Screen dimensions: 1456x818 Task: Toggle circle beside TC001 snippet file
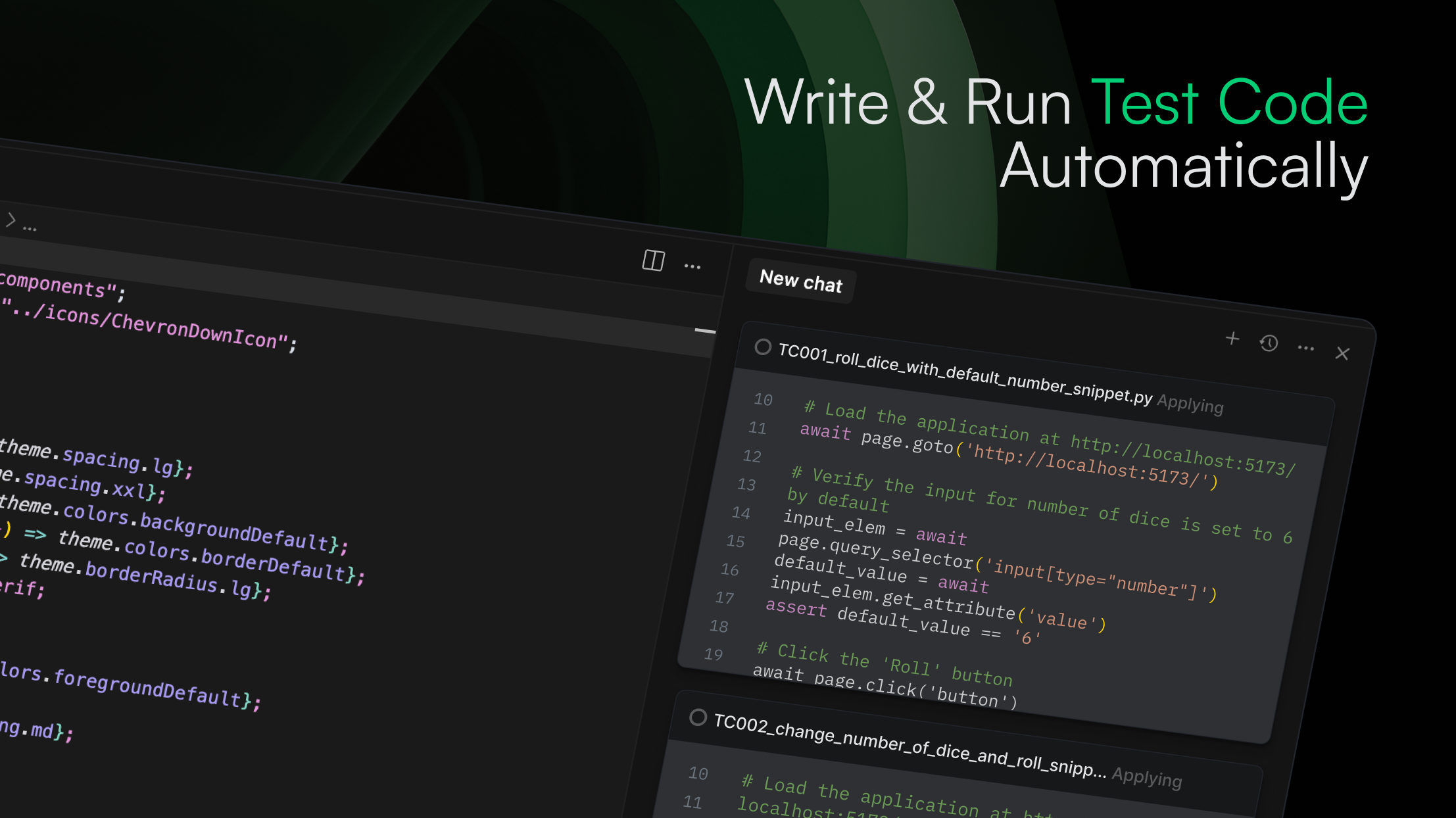[x=762, y=347]
